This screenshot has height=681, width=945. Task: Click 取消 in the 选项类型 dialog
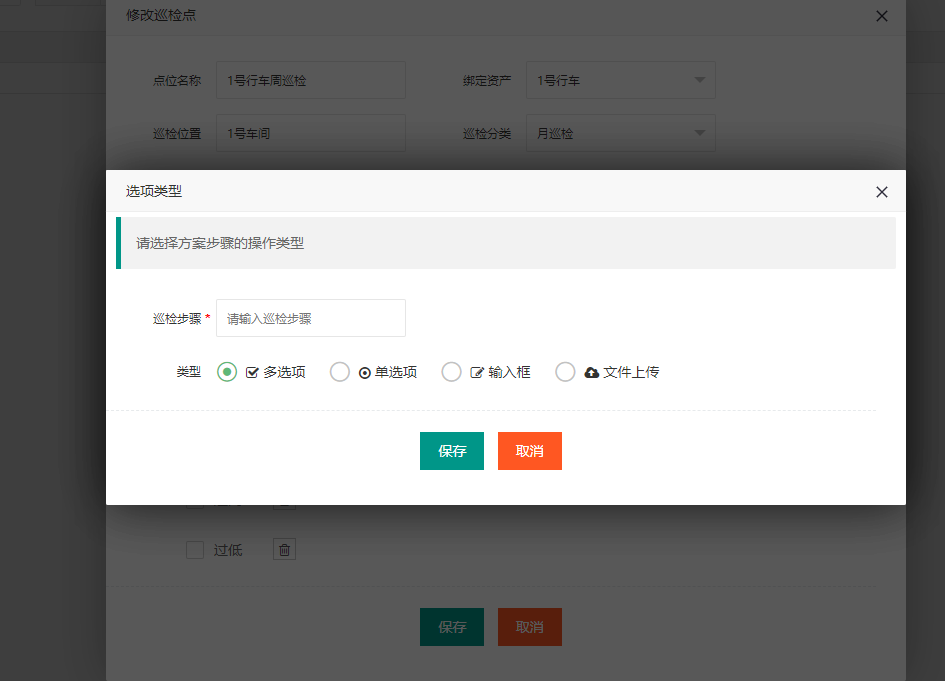[530, 451]
